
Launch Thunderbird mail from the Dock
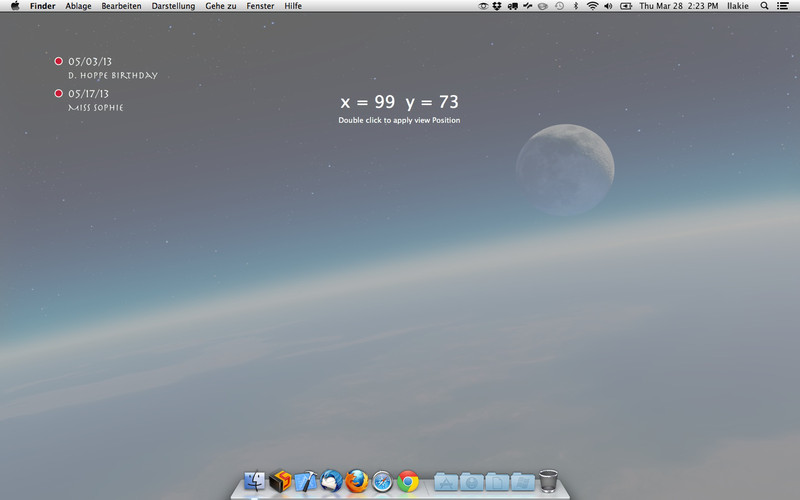tap(331, 481)
